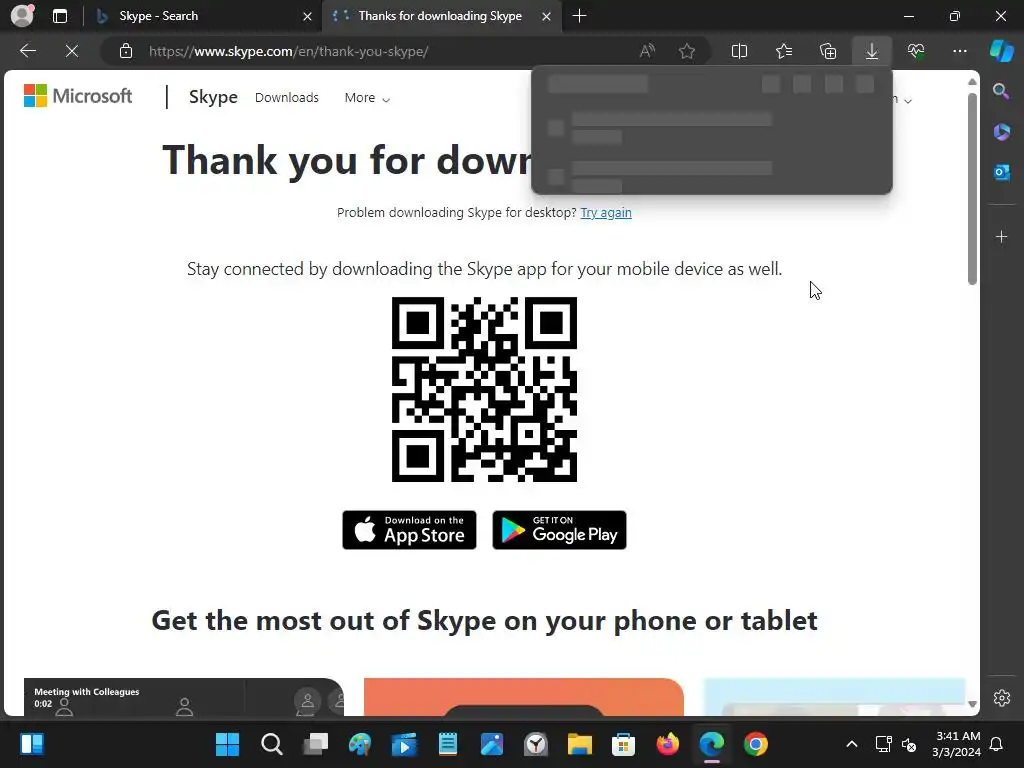Image resolution: width=1024 pixels, height=768 pixels.
Task: Open the Collections icon
Action: [x=828, y=51]
